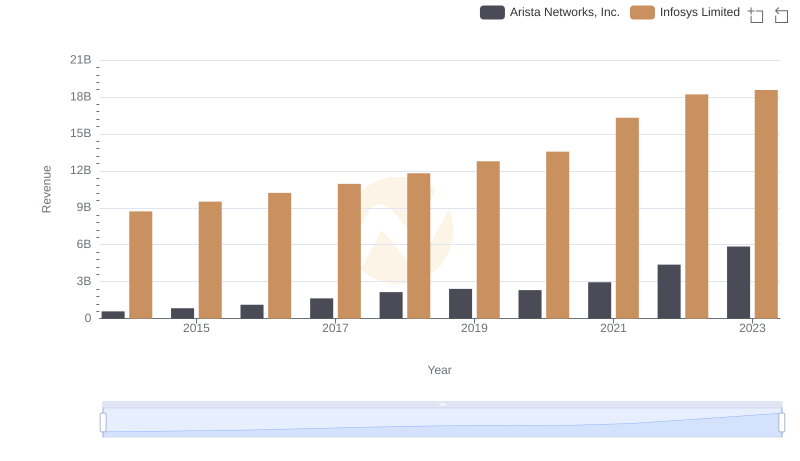Image resolution: width=800 pixels, height=461 pixels.
Task: Click the top grip of the zoom slider
Action: (442, 404)
